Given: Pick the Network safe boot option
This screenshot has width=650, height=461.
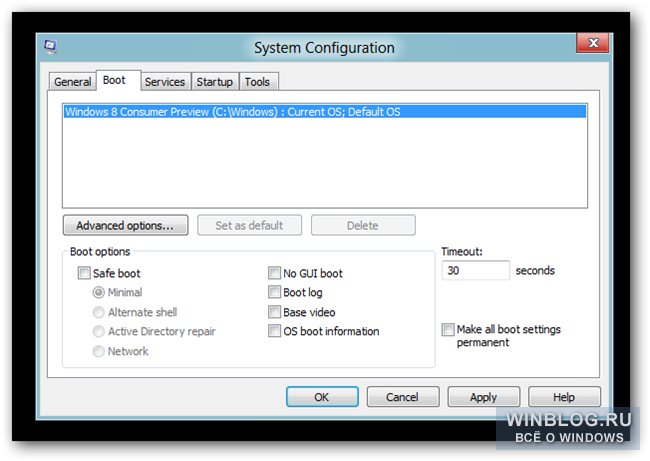Looking at the screenshot, I should 99,351.
